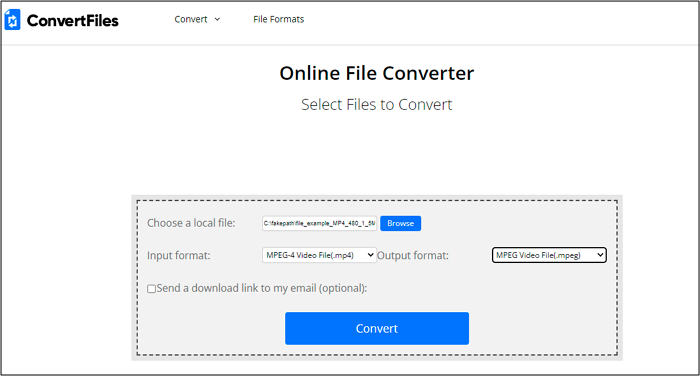Go to File Formats page
The width and height of the screenshot is (700, 376).
[279, 19]
